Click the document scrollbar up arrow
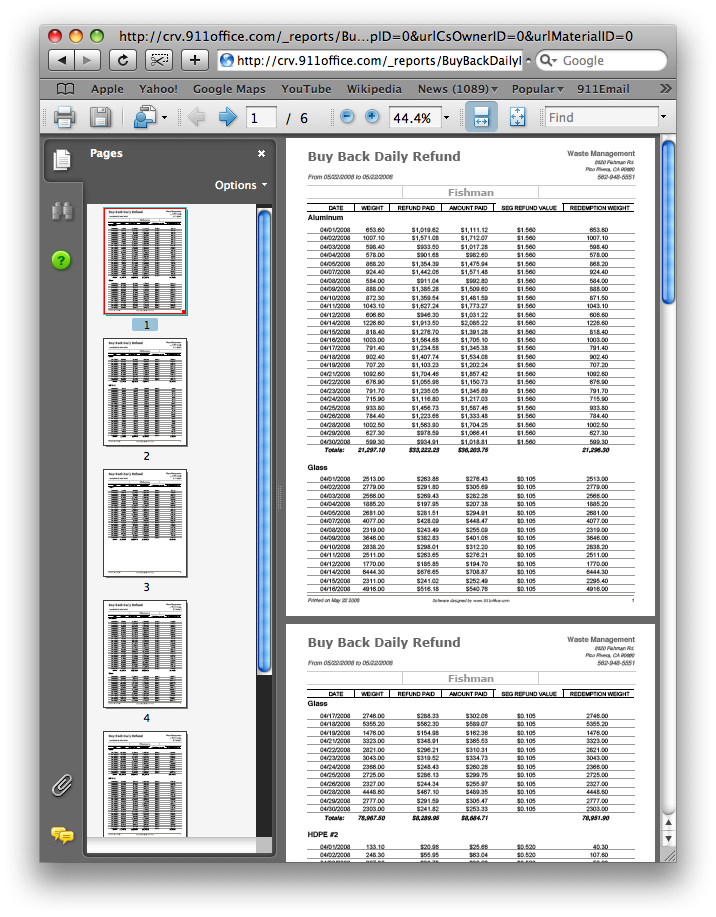Screen dimensions: 716x917 point(668,822)
